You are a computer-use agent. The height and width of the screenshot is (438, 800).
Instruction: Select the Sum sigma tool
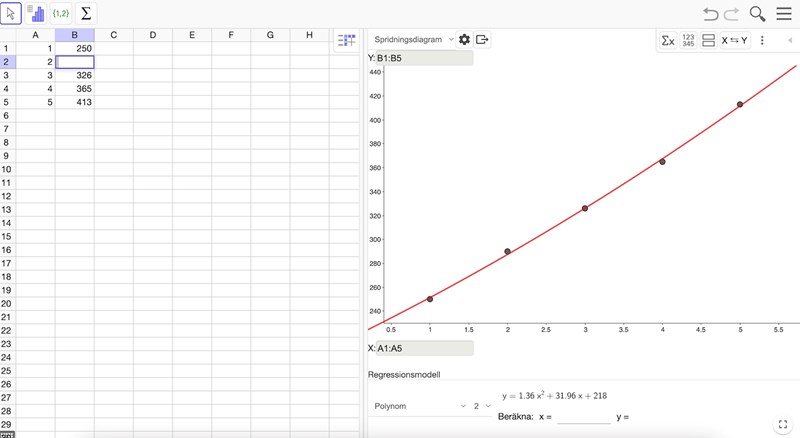[x=85, y=14]
